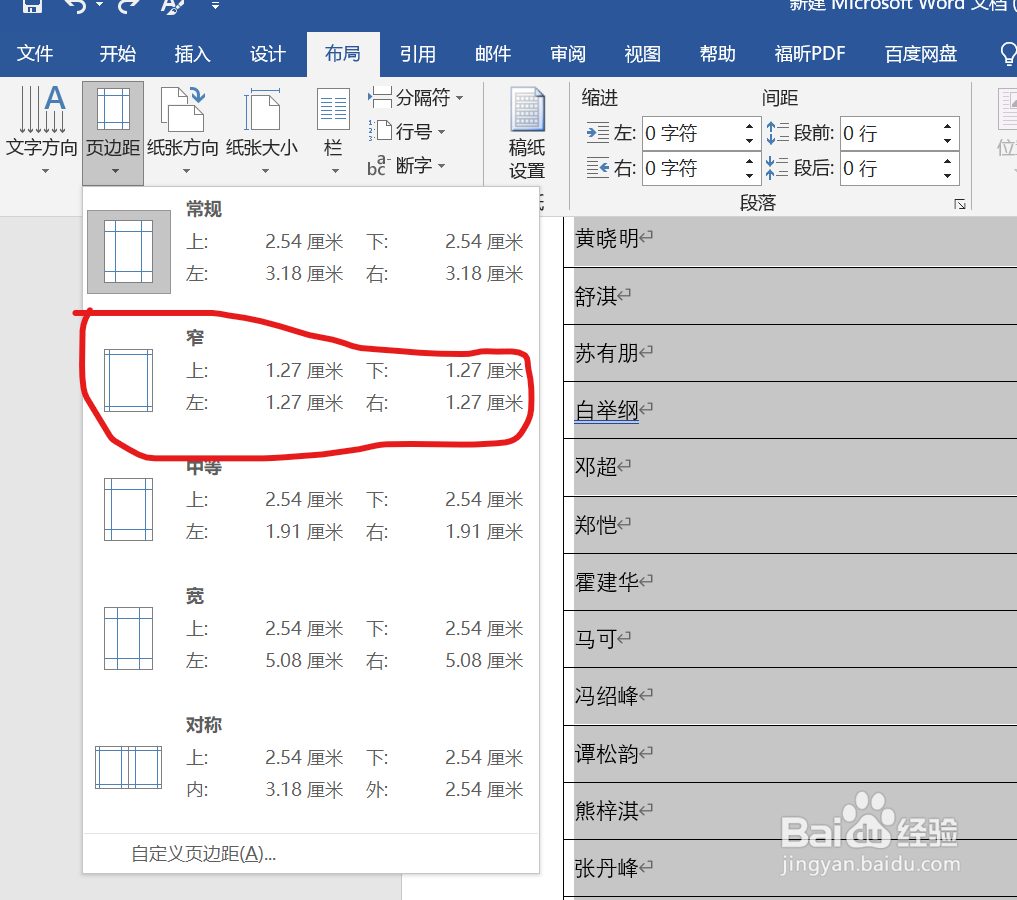Image resolution: width=1017 pixels, height=900 pixels.
Task: Click the 页边距 margins icon
Action: (112, 110)
